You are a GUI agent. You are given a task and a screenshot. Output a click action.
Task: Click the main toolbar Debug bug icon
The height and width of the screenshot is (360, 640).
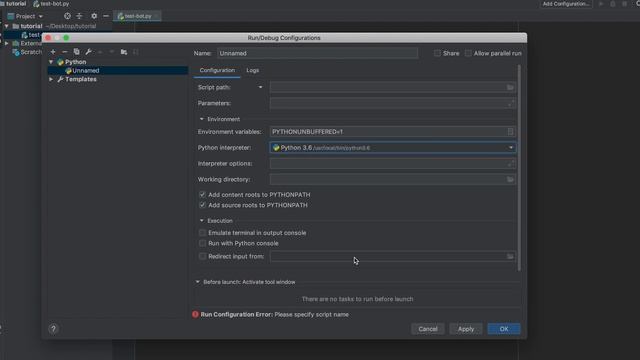[x=613, y=4]
